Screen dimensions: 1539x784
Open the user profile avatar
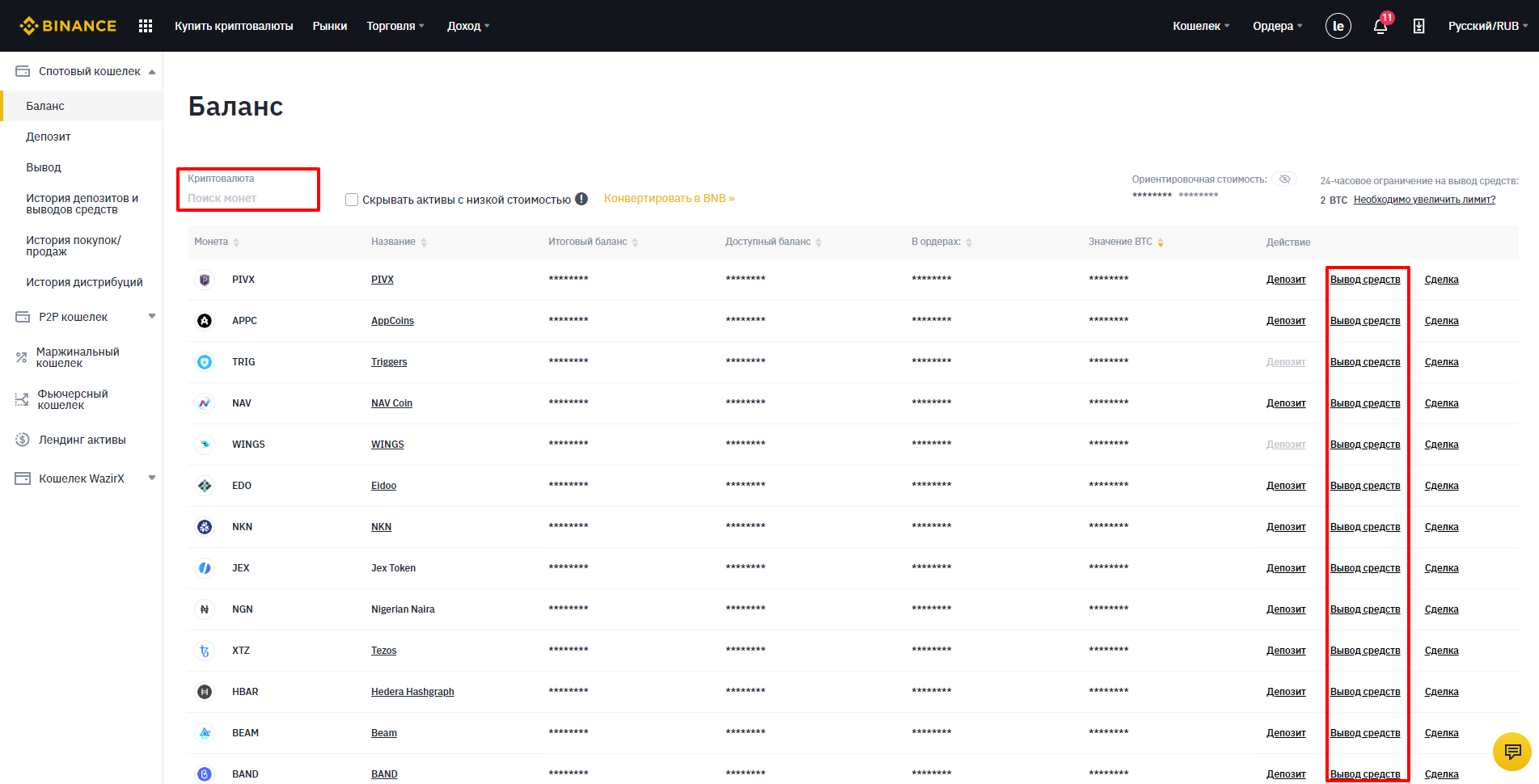click(1338, 26)
